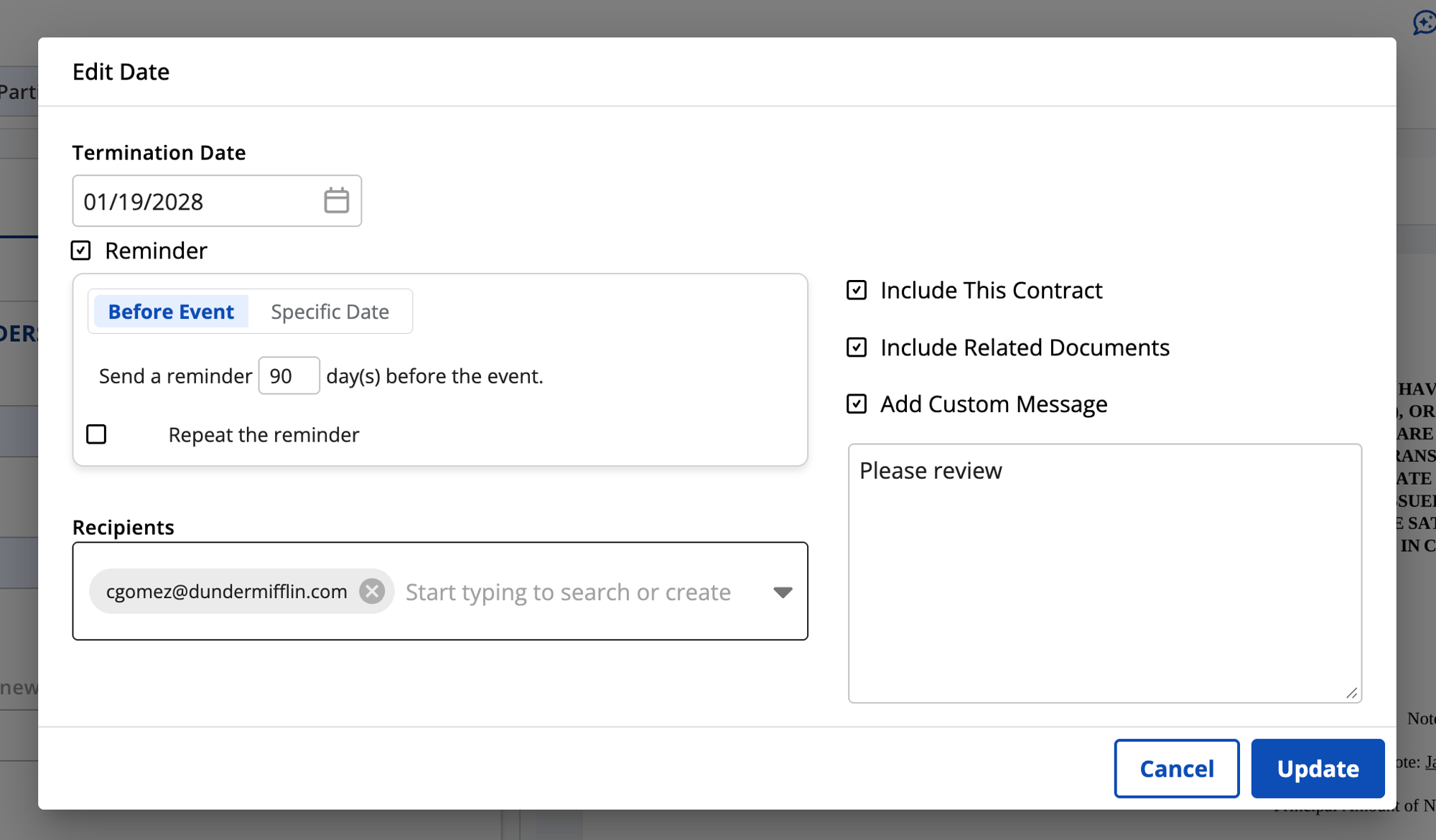Expand the Recipients dropdown arrow
The width and height of the screenshot is (1436, 840).
coord(783,592)
